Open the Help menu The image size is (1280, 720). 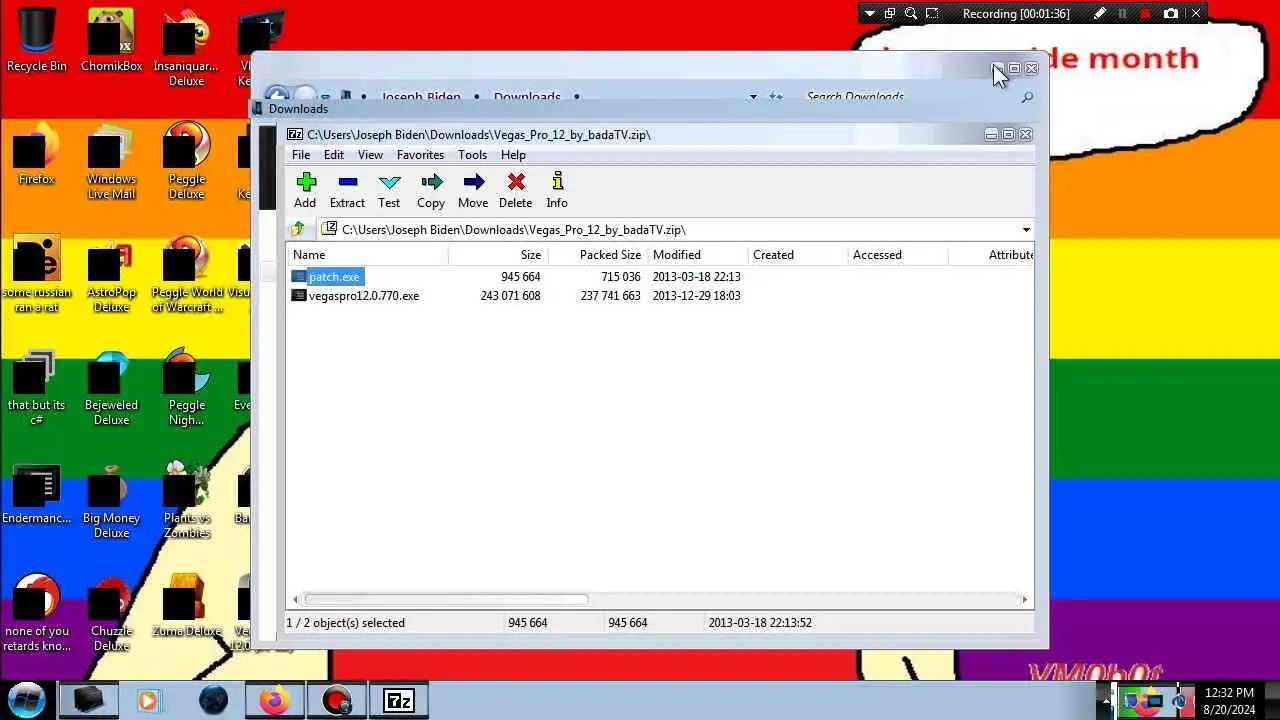pos(513,155)
